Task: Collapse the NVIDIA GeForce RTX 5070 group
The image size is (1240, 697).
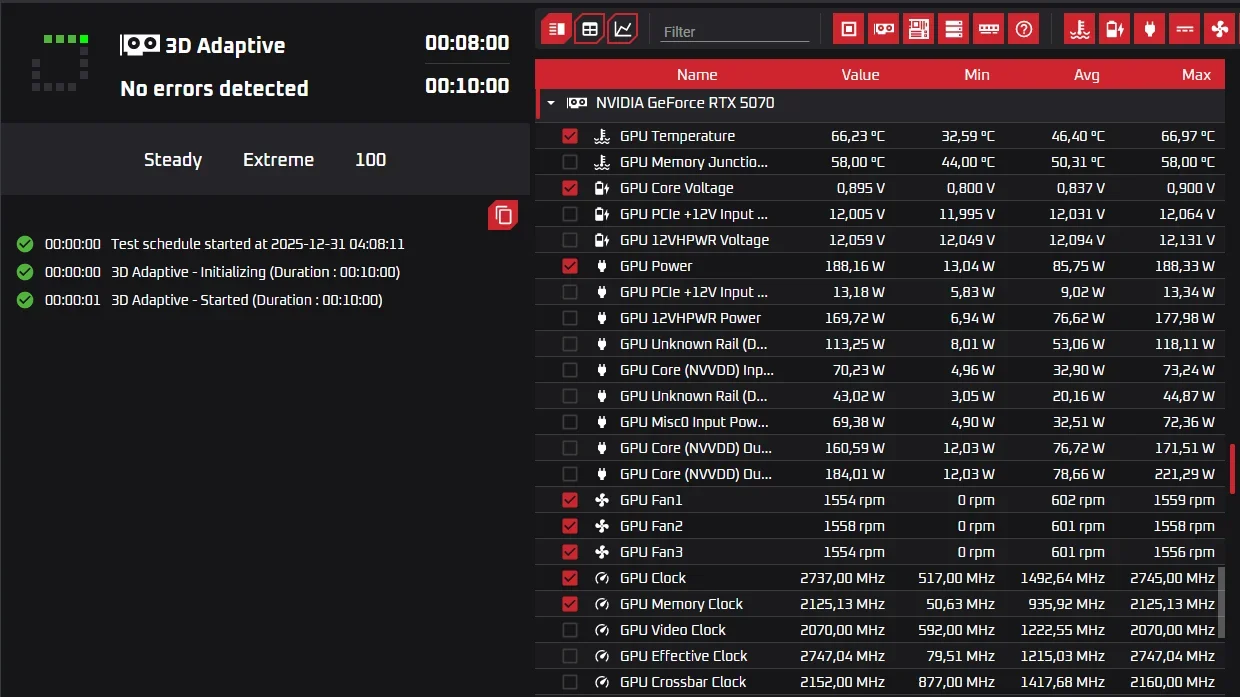Action: [x=550, y=103]
